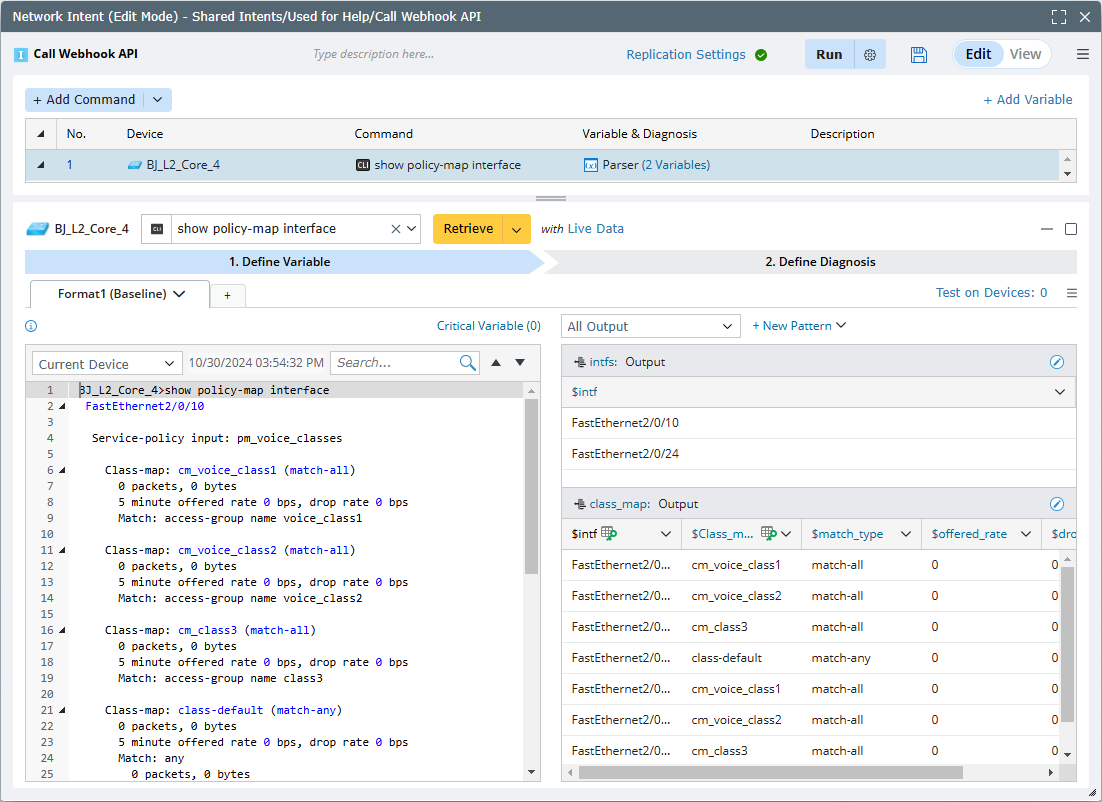This screenshot has width=1102, height=802.
Task: Edit the intfs output pencil icon
Action: click(x=1056, y=362)
